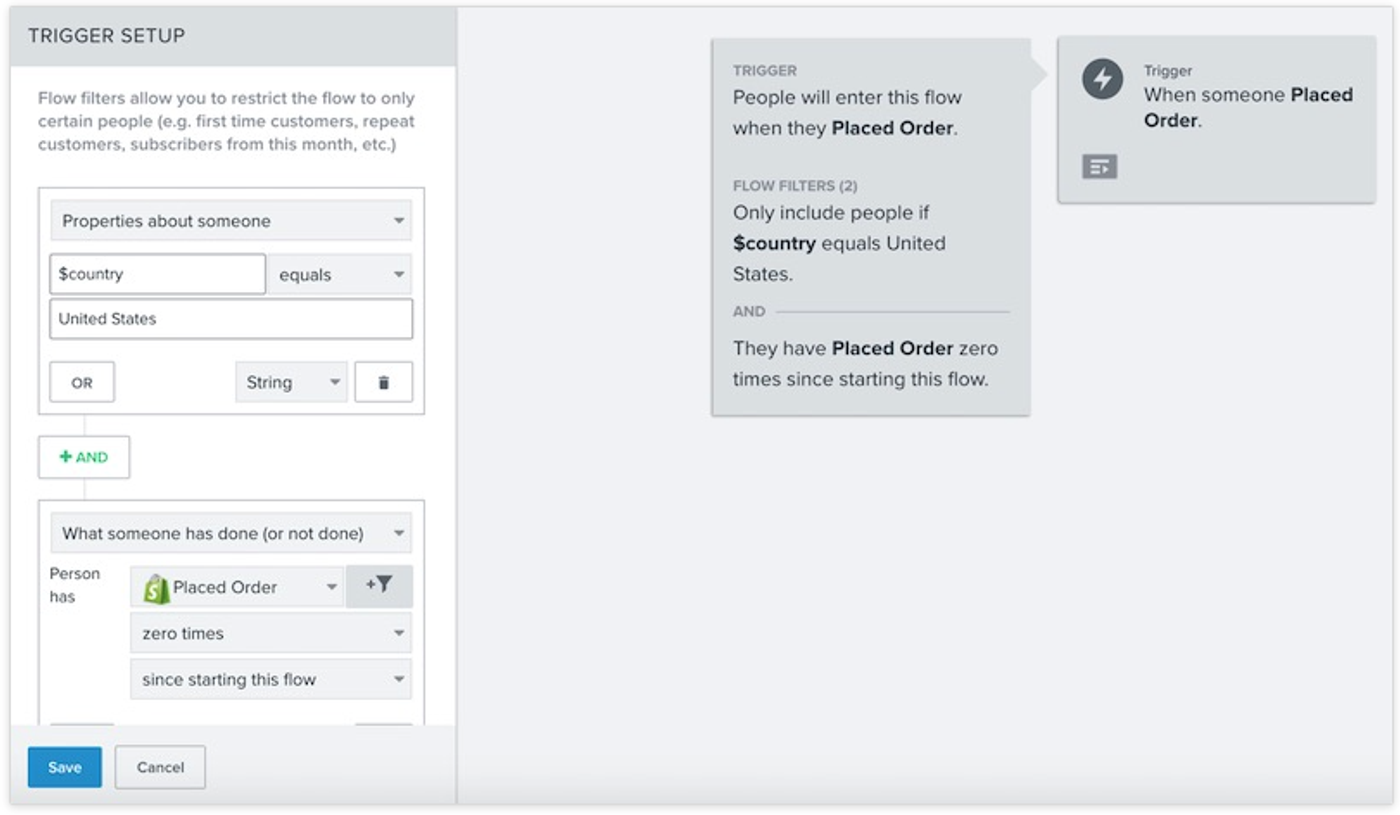
Task: Click the 'Person has' label
Action: 75,585
